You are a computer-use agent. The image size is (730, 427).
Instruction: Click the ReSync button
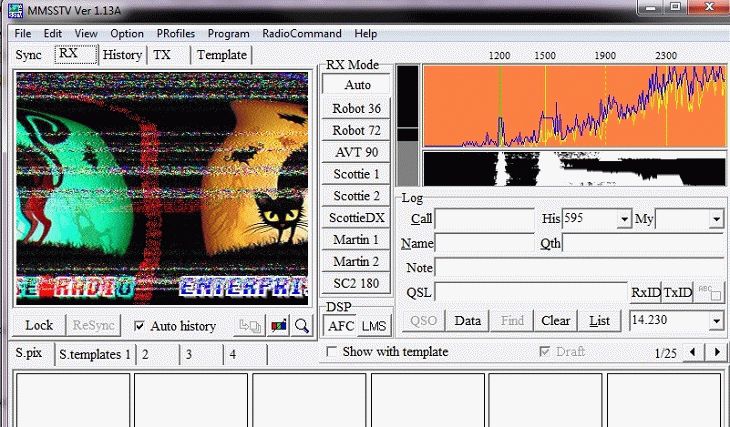click(94, 325)
